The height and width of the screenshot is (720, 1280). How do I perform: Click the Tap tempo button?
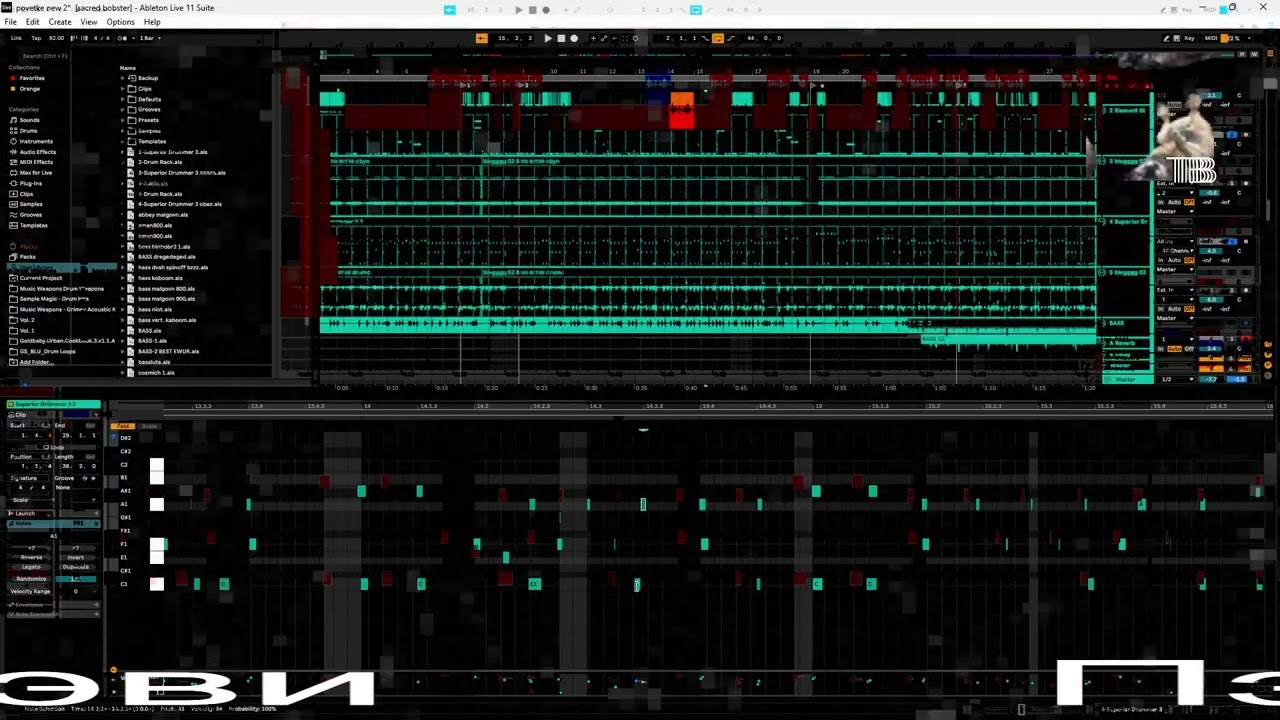tap(36, 38)
